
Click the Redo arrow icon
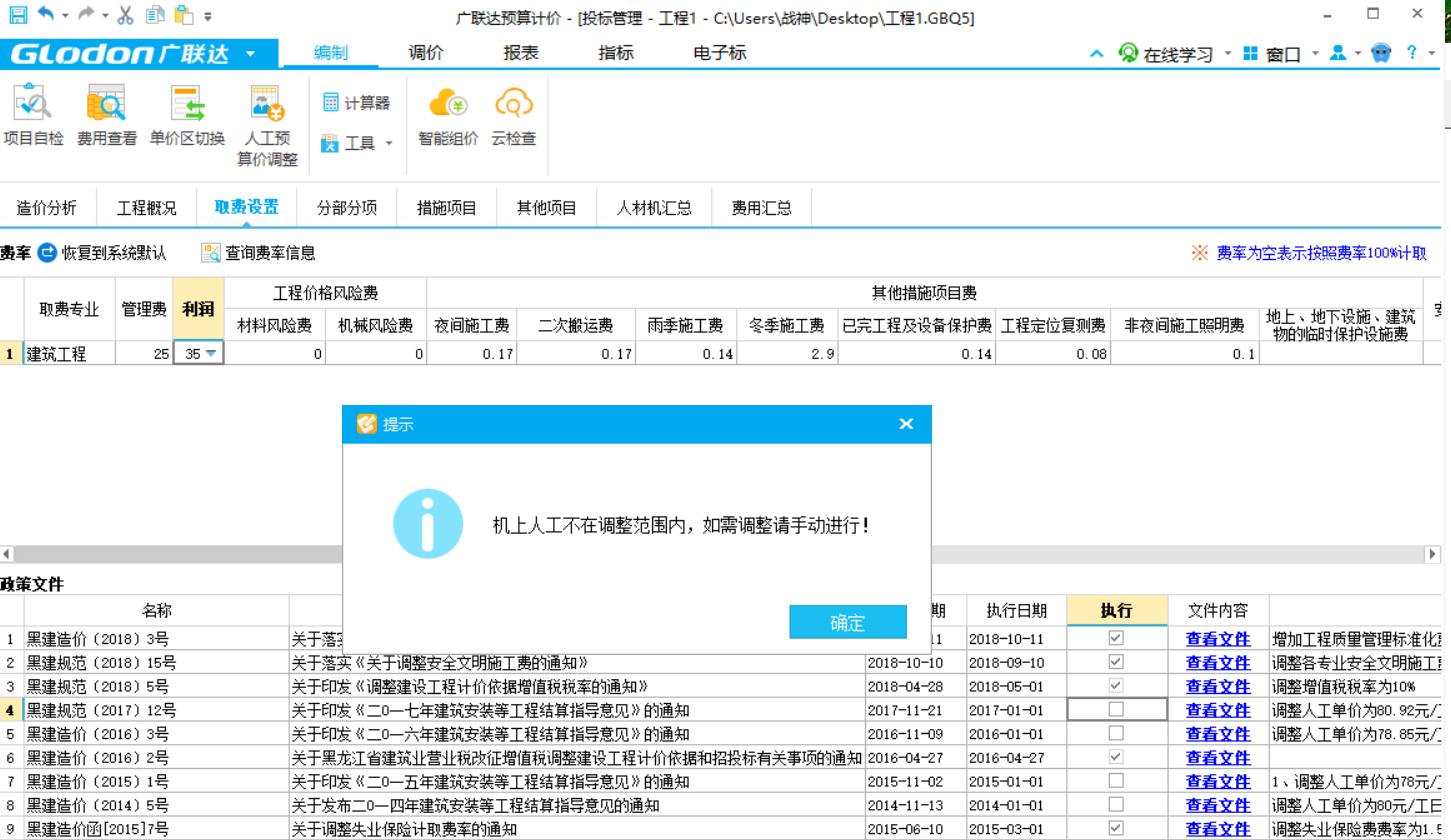(86, 15)
